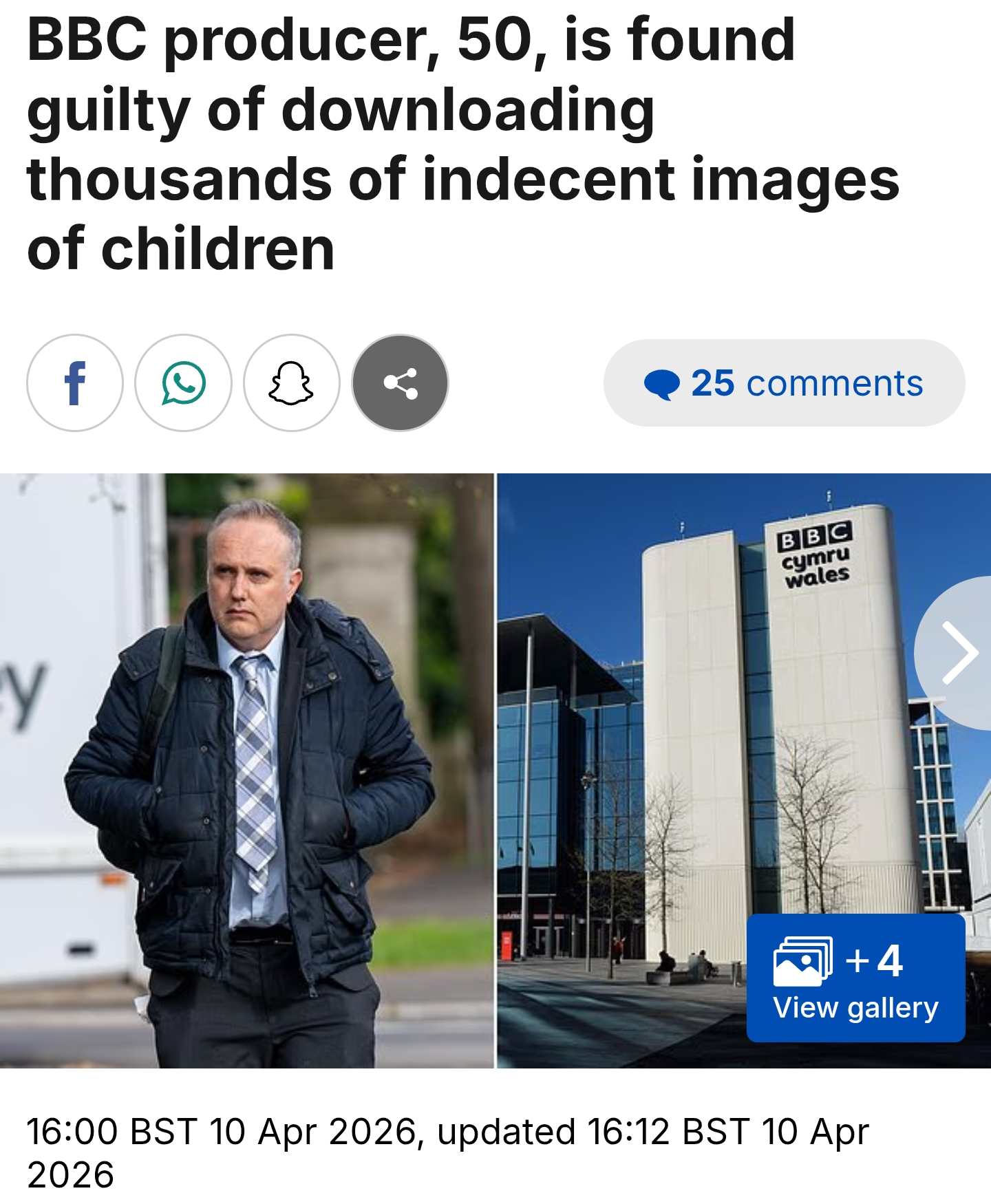Click the stacked photos gallery icon
The image size is (991, 1204).
pos(803,961)
